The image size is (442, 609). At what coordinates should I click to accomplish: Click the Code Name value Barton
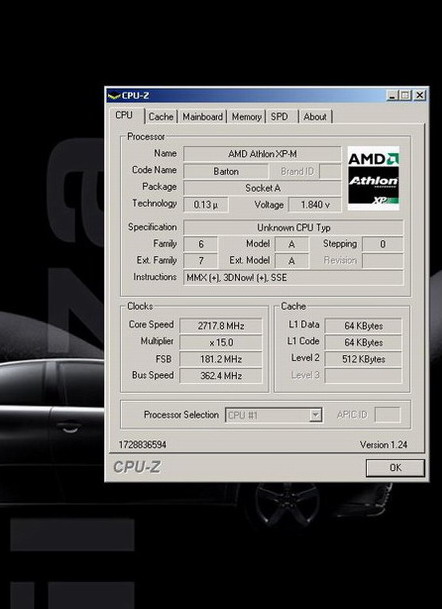(x=226, y=171)
